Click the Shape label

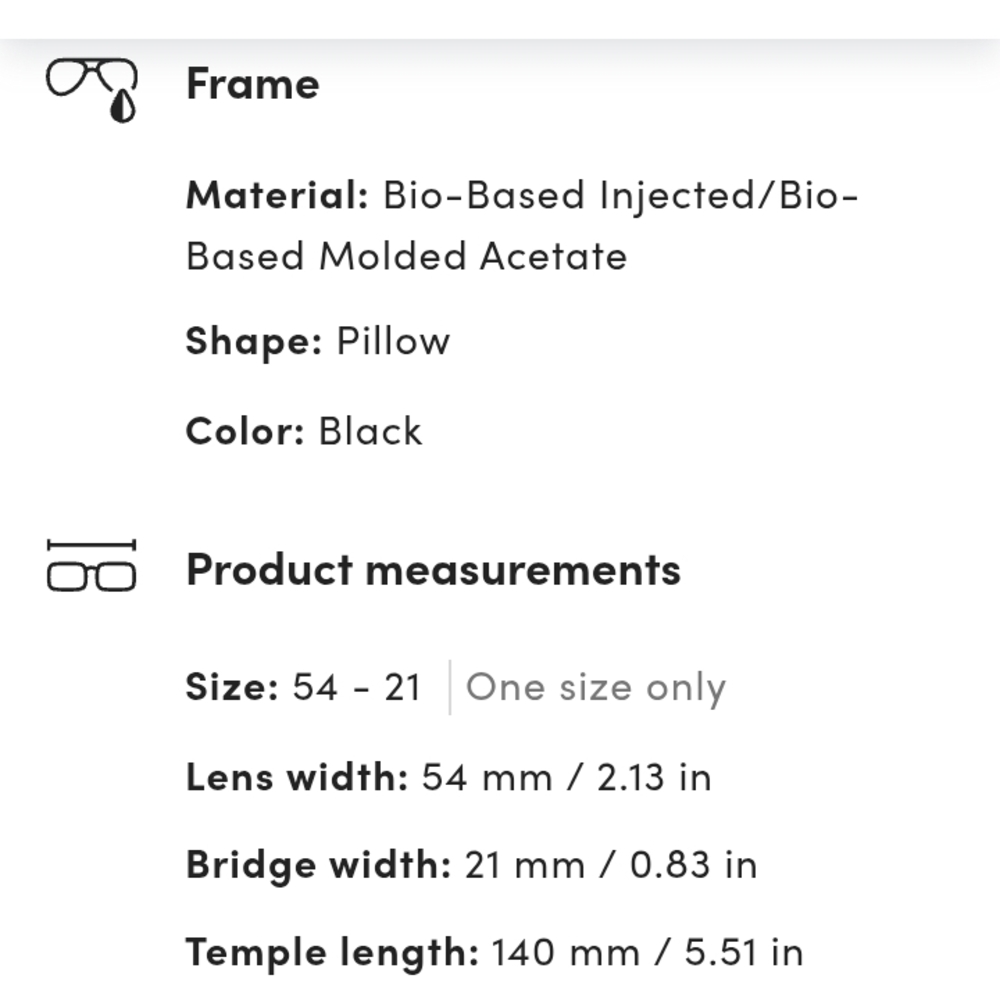point(253,342)
